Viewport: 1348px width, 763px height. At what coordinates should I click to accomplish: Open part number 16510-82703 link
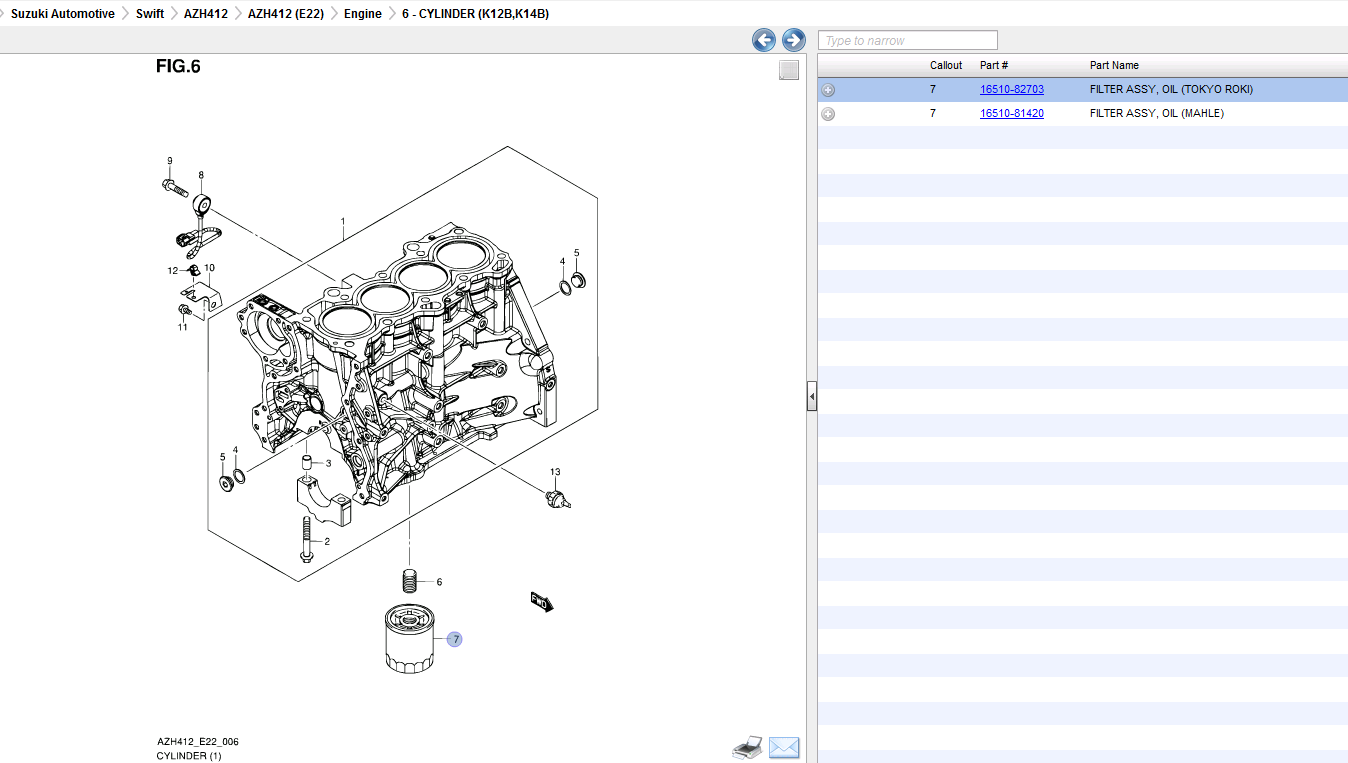[1011, 89]
